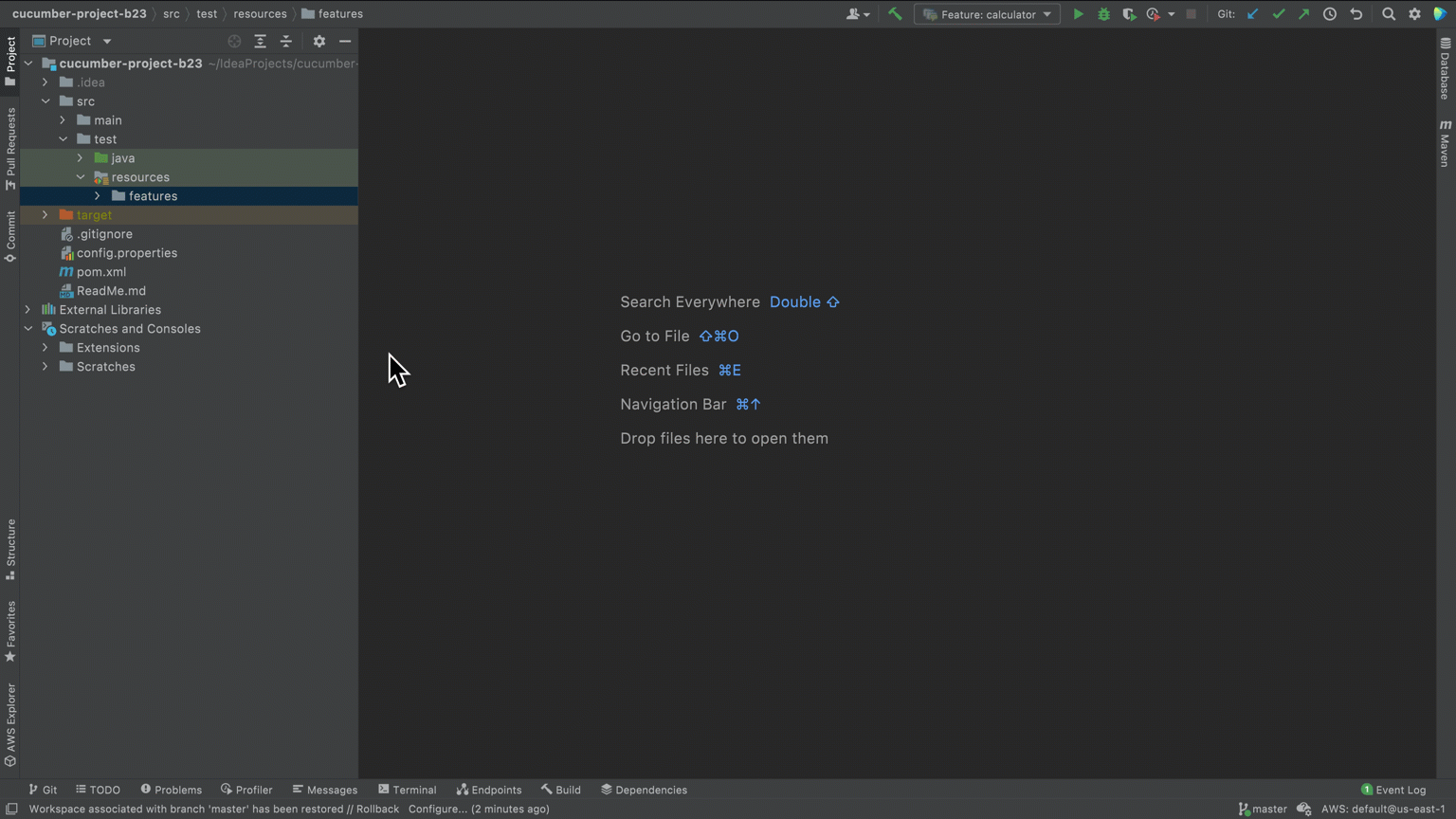Open the Dependencies tab

point(644,790)
